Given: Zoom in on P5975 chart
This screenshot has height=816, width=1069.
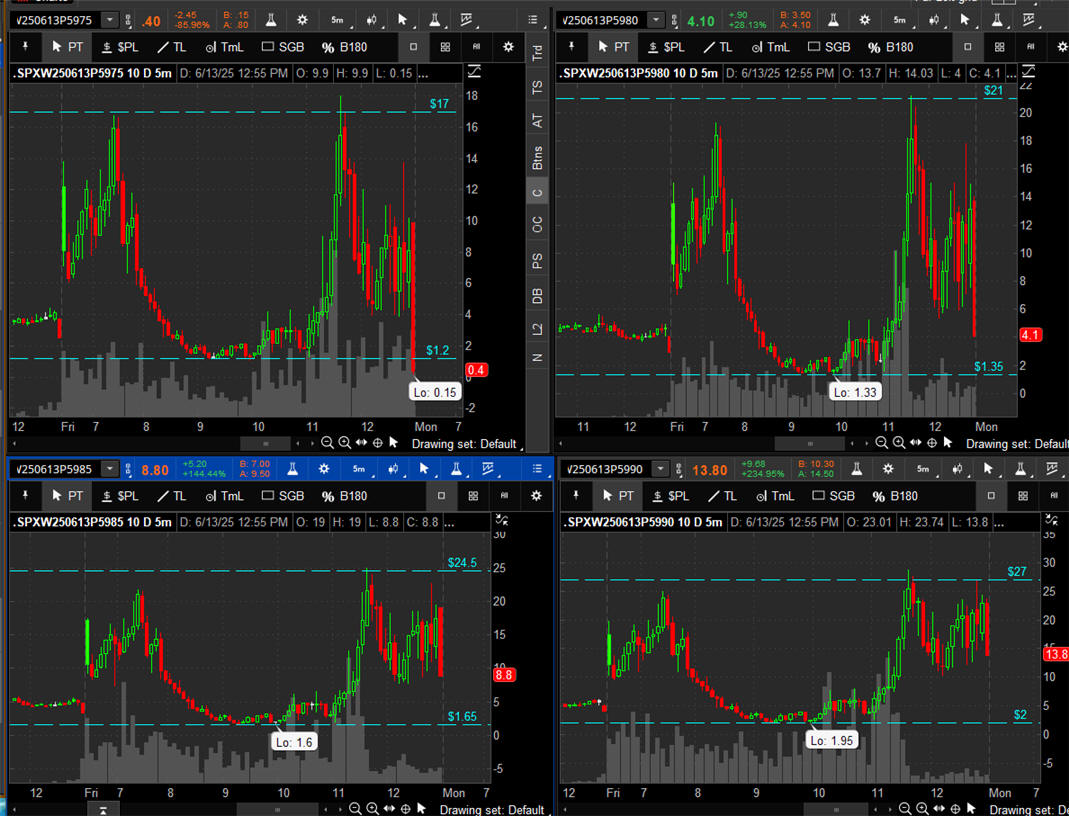Looking at the screenshot, I should (x=344, y=443).
